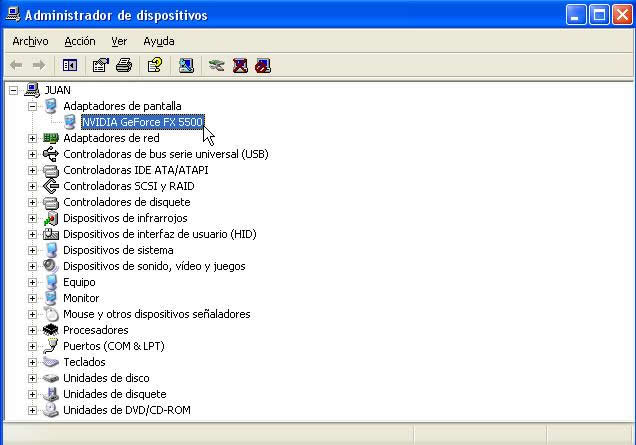Viewport: 636px width, 445px height.
Task: Click the HID devices icon
Action: coord(51,234)
